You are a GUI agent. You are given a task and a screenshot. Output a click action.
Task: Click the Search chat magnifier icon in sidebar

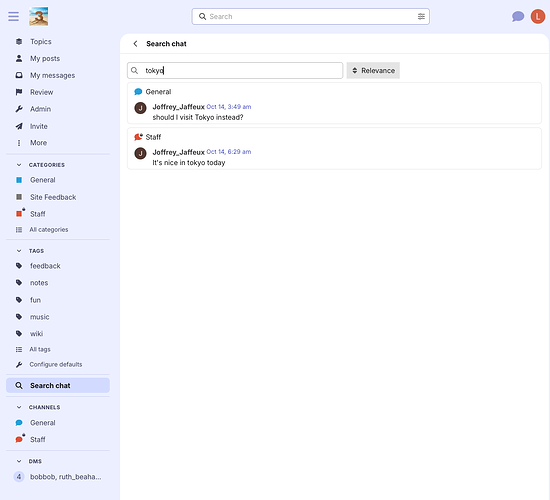point(19,386)
